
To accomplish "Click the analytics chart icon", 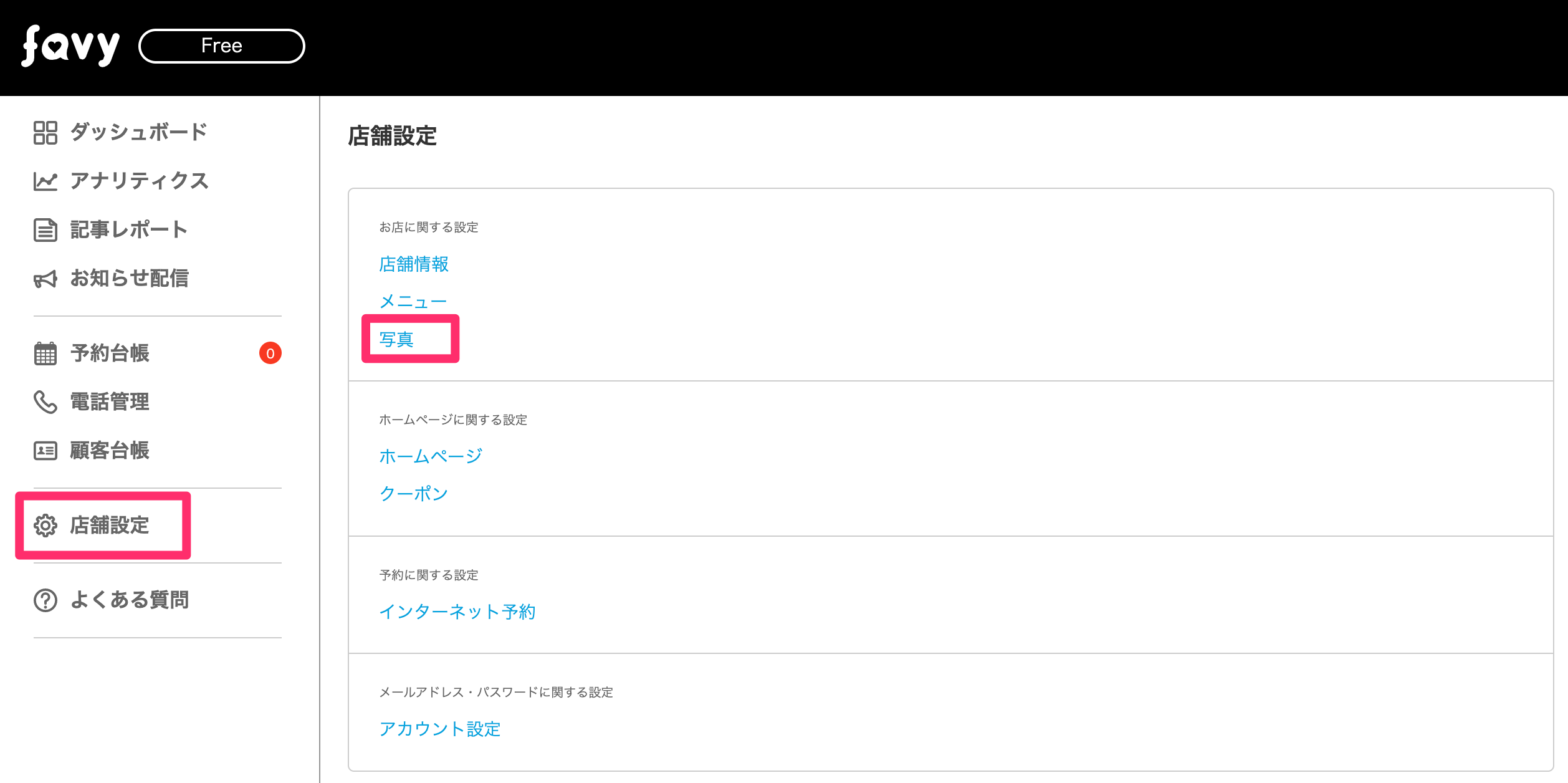I will coord(45,181).
